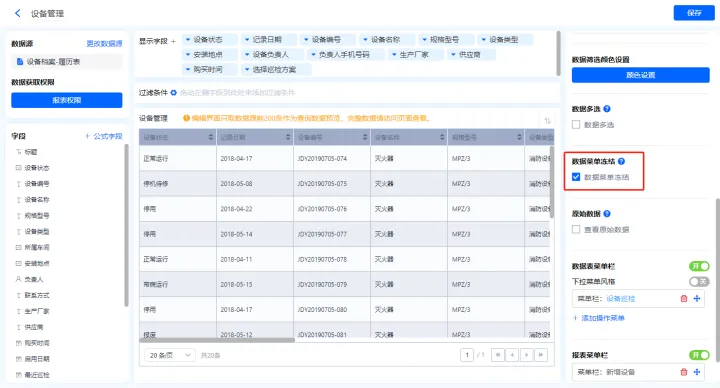Click the plus icon next to 显示字段
720x388 pixels.
point(174,41)
